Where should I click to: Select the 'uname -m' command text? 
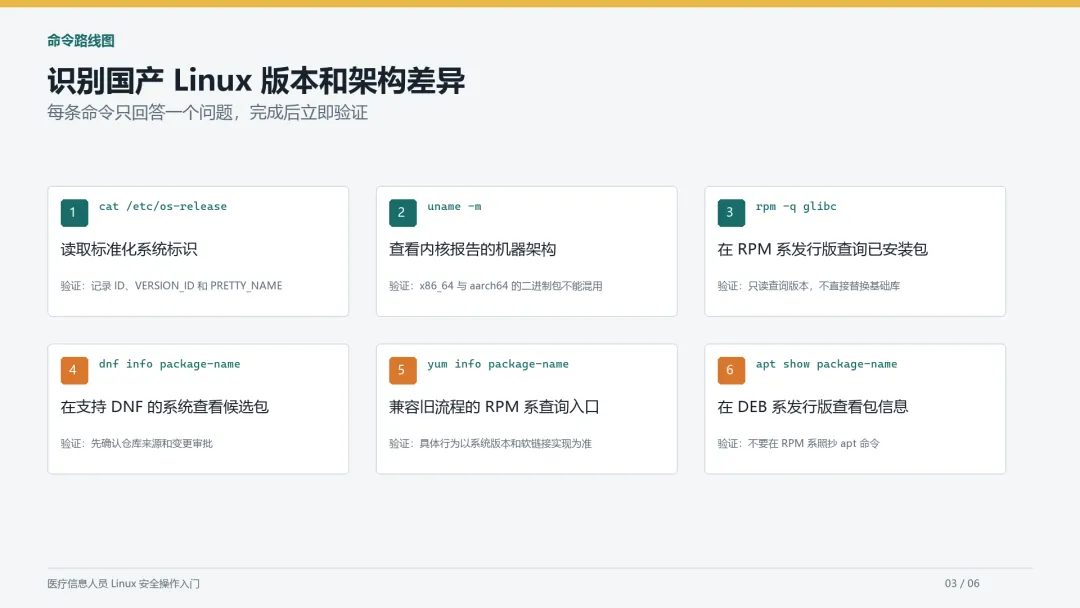click(x=454, y=207)
